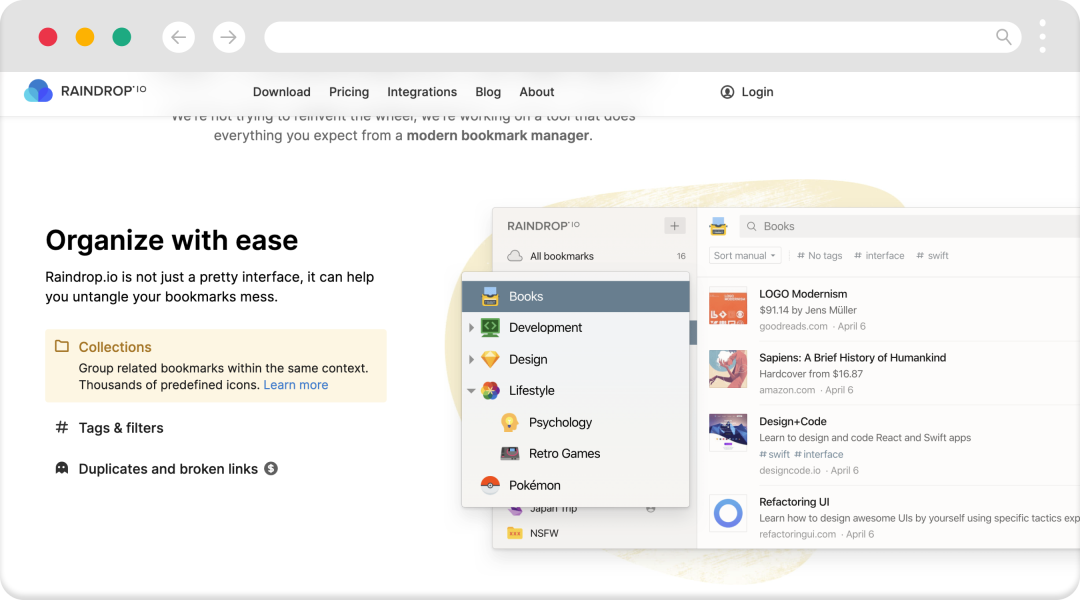Open the Pricing page
1080x600 pixels.
[349, 92]
